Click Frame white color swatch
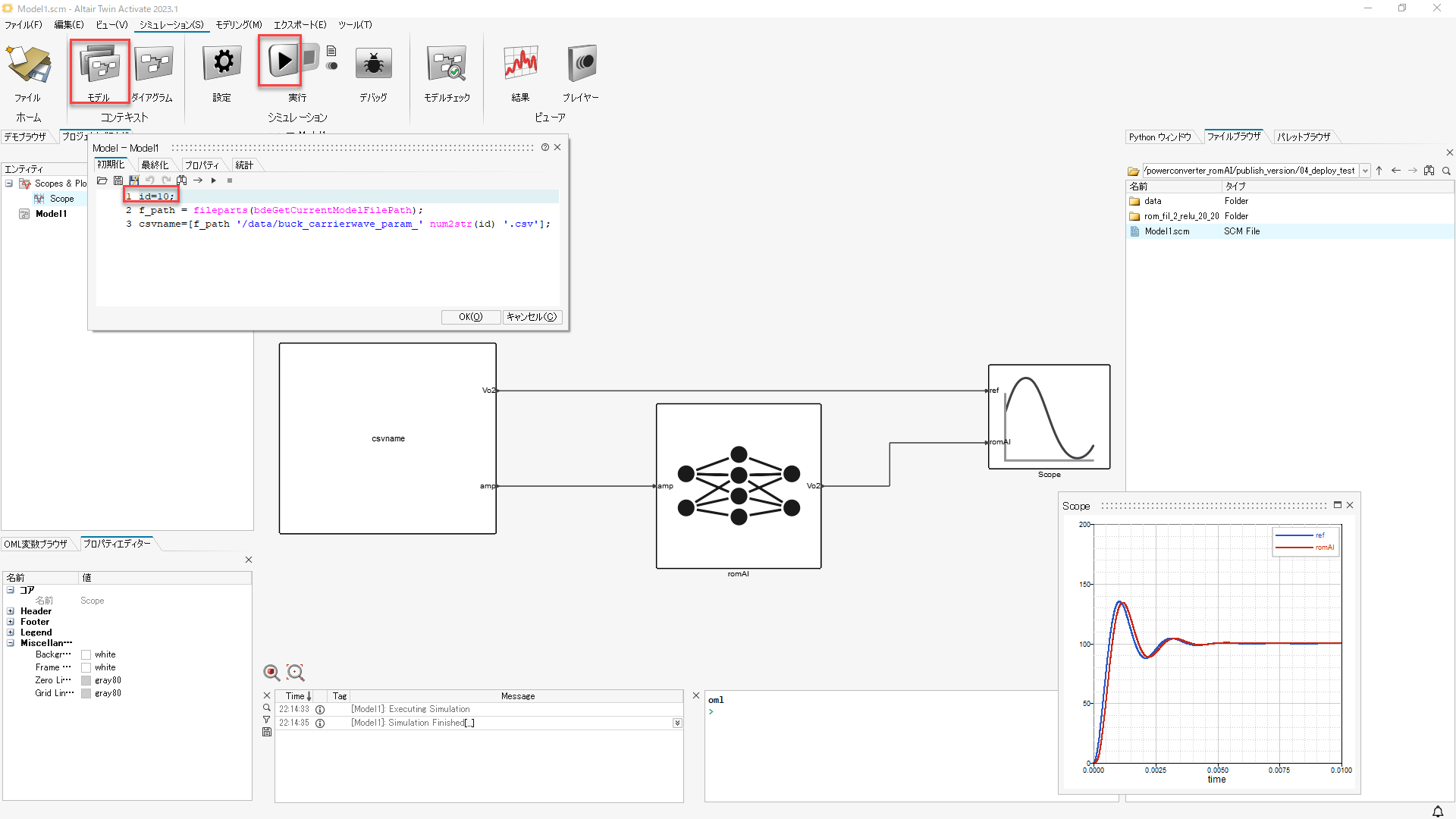This screenshot has width=1456, height=819. 86,668
